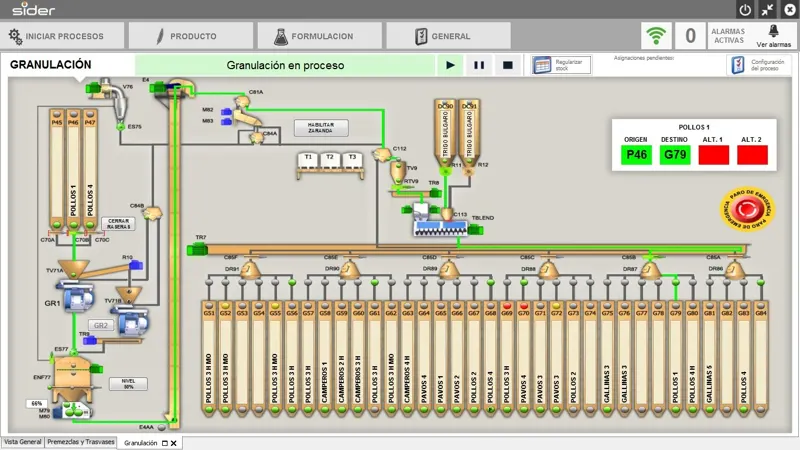Viewport: 800px width, 450px height.
Task: Click the green ORIGEN P46 indicator
Action: click(x=636, y=155)
